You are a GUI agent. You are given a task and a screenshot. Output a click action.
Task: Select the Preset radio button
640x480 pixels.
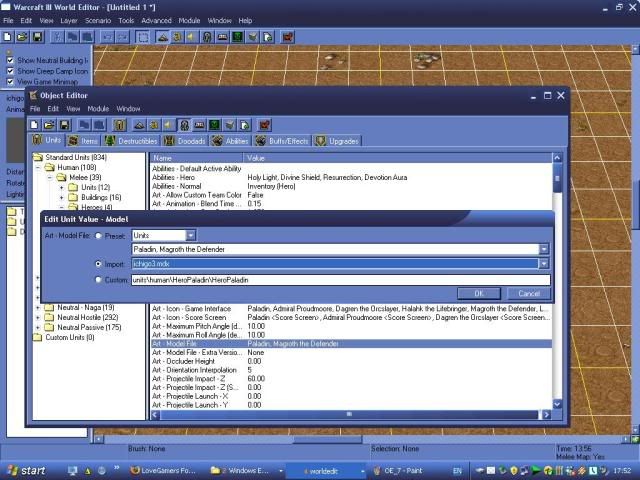pyautogui.click(x=98, y=236)
